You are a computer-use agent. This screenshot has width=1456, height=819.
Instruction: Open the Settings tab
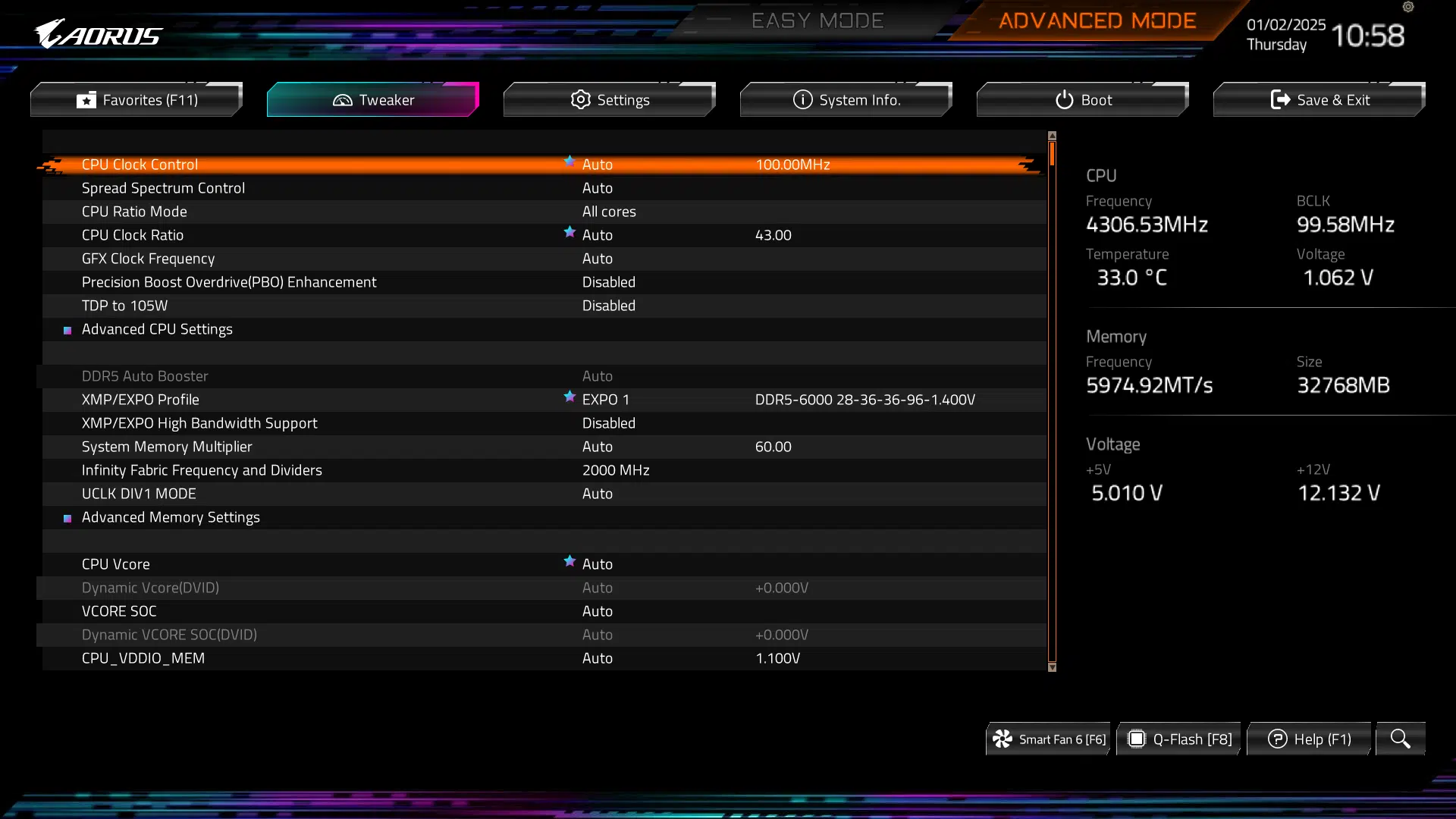coord(610,99)
